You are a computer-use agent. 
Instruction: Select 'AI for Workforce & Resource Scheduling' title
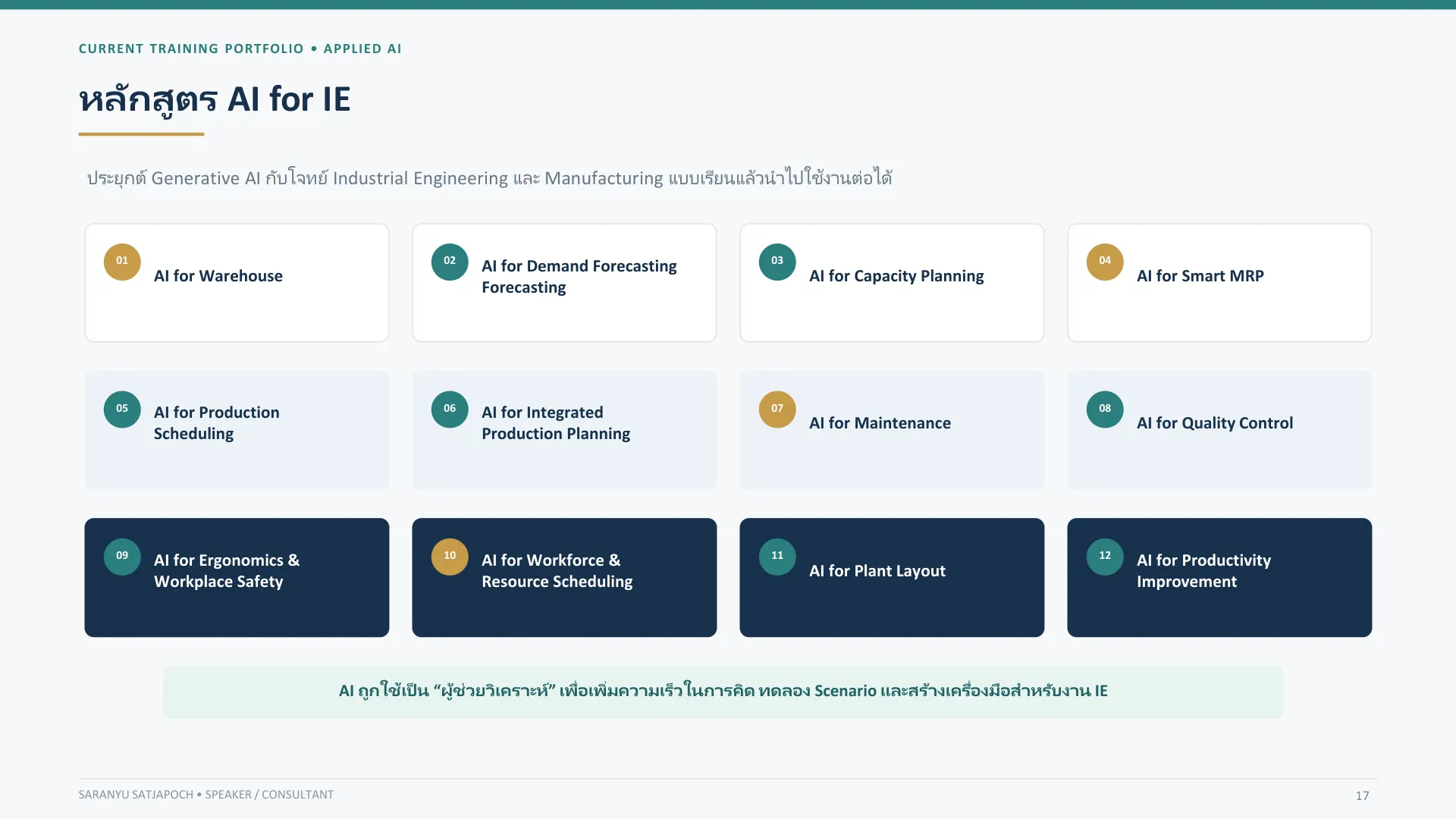[557, 571]
